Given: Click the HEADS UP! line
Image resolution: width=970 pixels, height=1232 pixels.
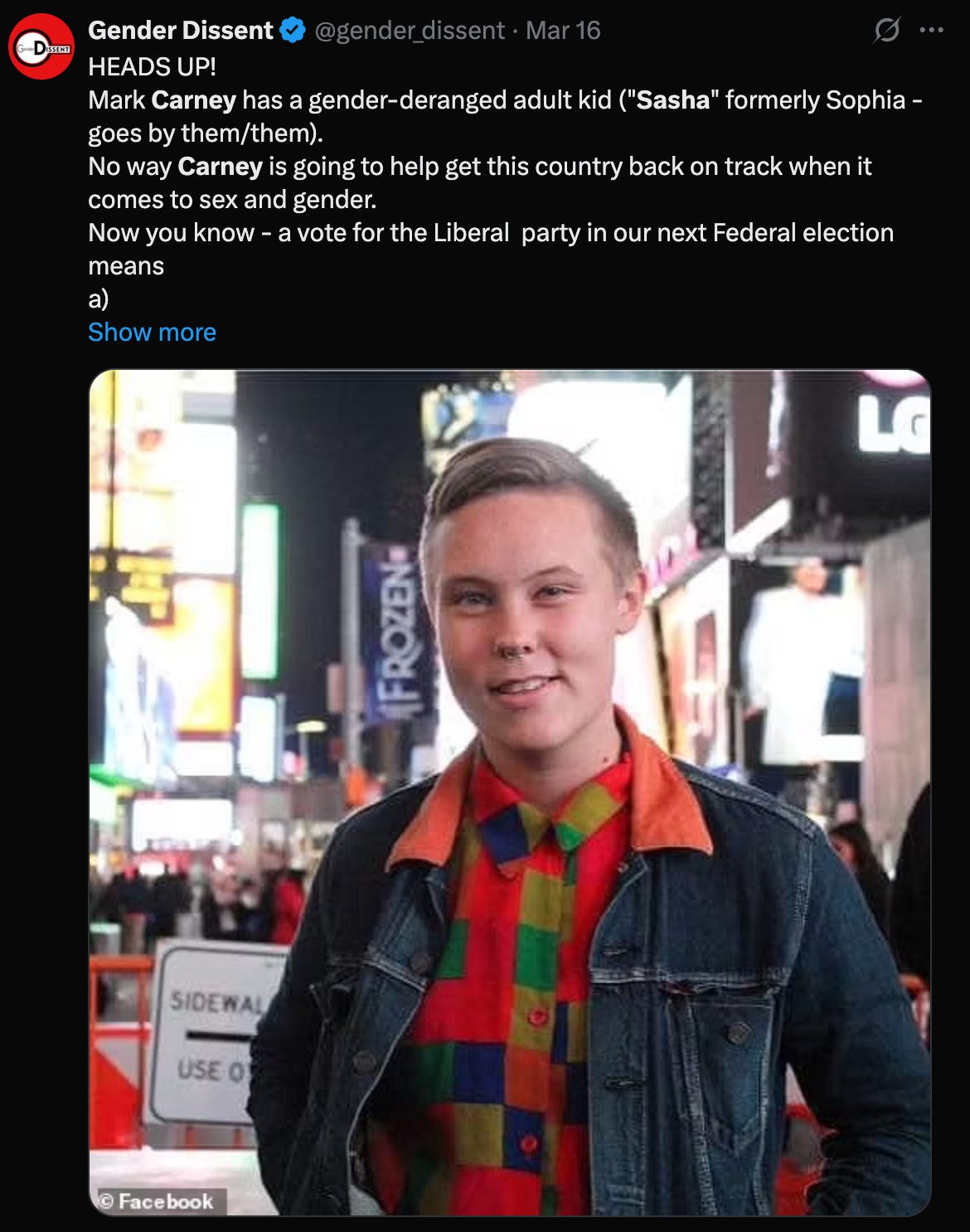Looking at the screenshot, I should pos(152,67).
